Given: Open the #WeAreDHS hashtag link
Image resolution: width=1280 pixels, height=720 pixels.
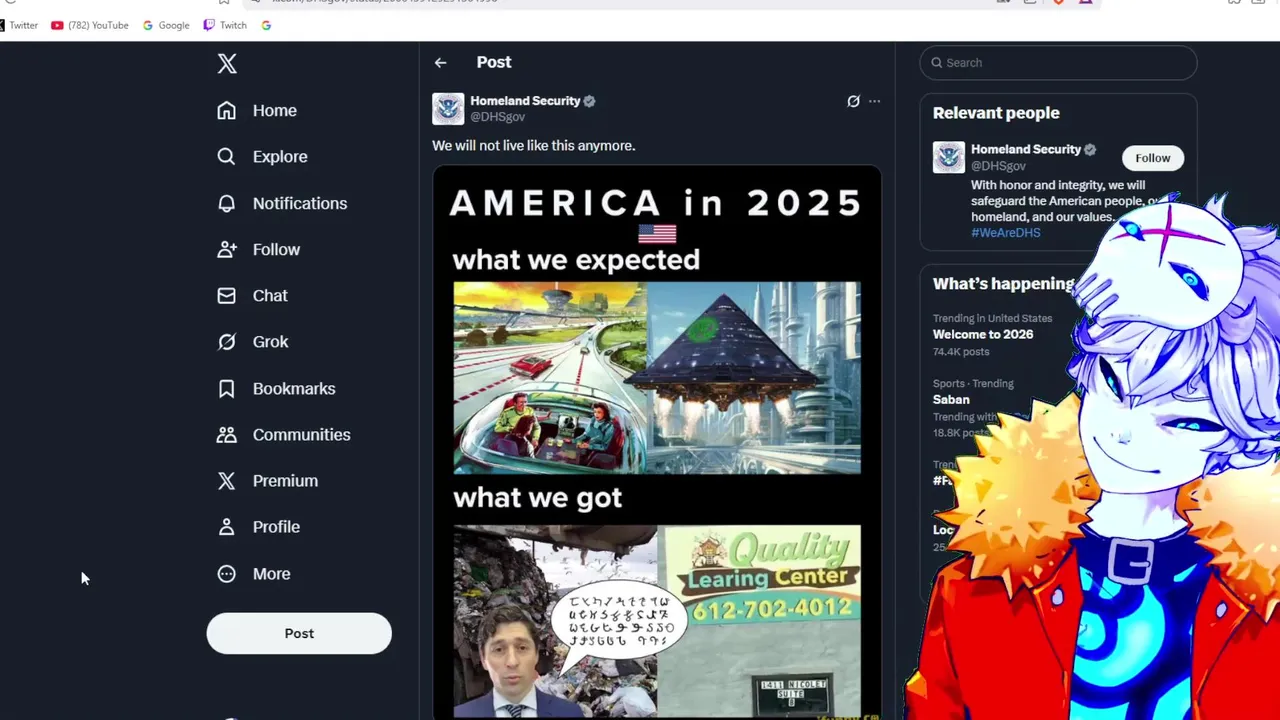Looking at the screenshot, I should tap(1006, 232).
